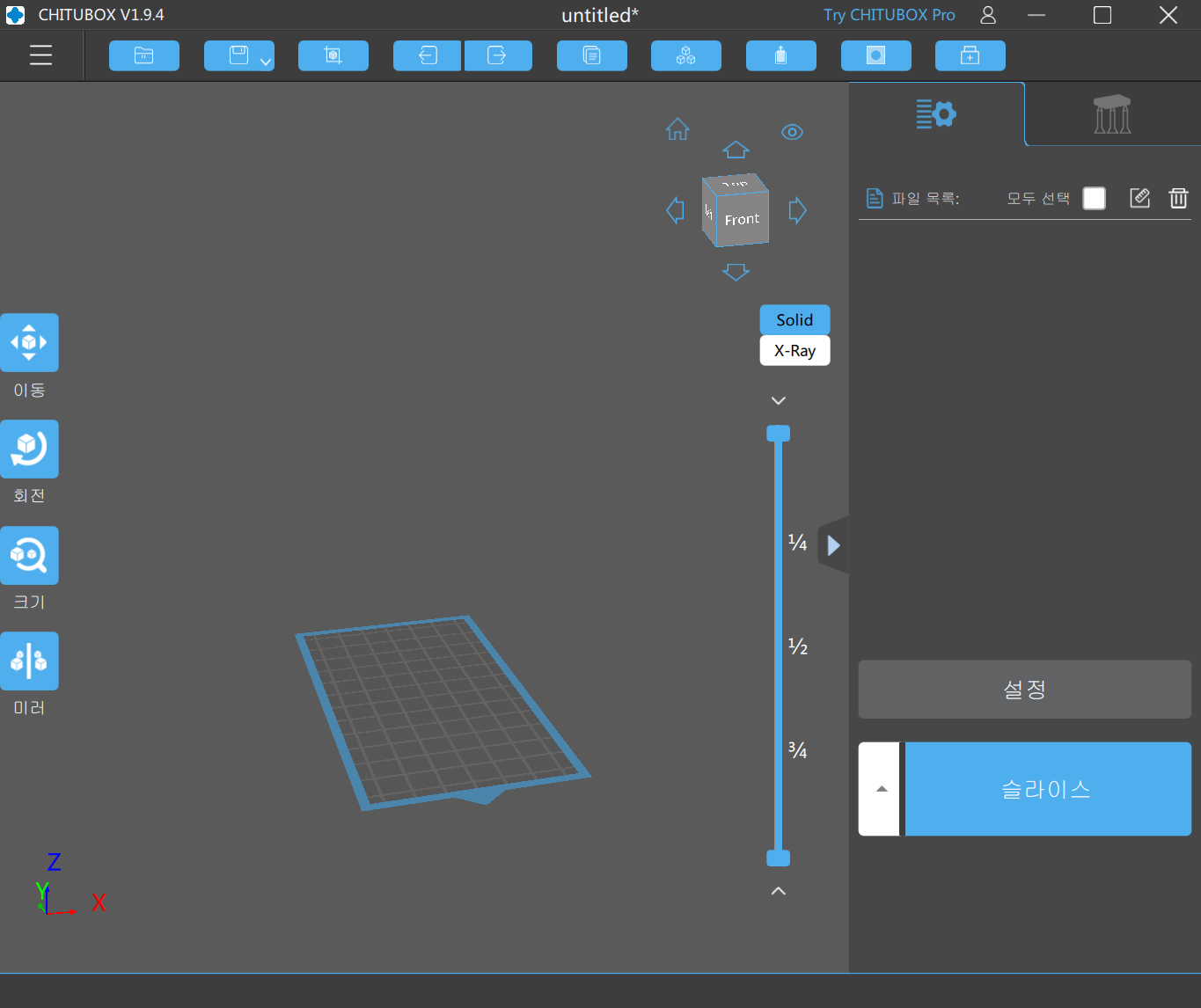The height and width of the screenshot is (1008, 1201).
Task: Reset view with the home icon
Action: pos(677,129)
